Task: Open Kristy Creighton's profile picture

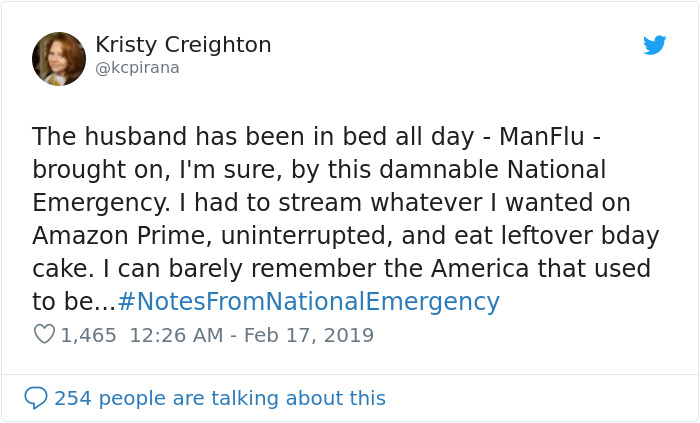Action: coord(59,58)
